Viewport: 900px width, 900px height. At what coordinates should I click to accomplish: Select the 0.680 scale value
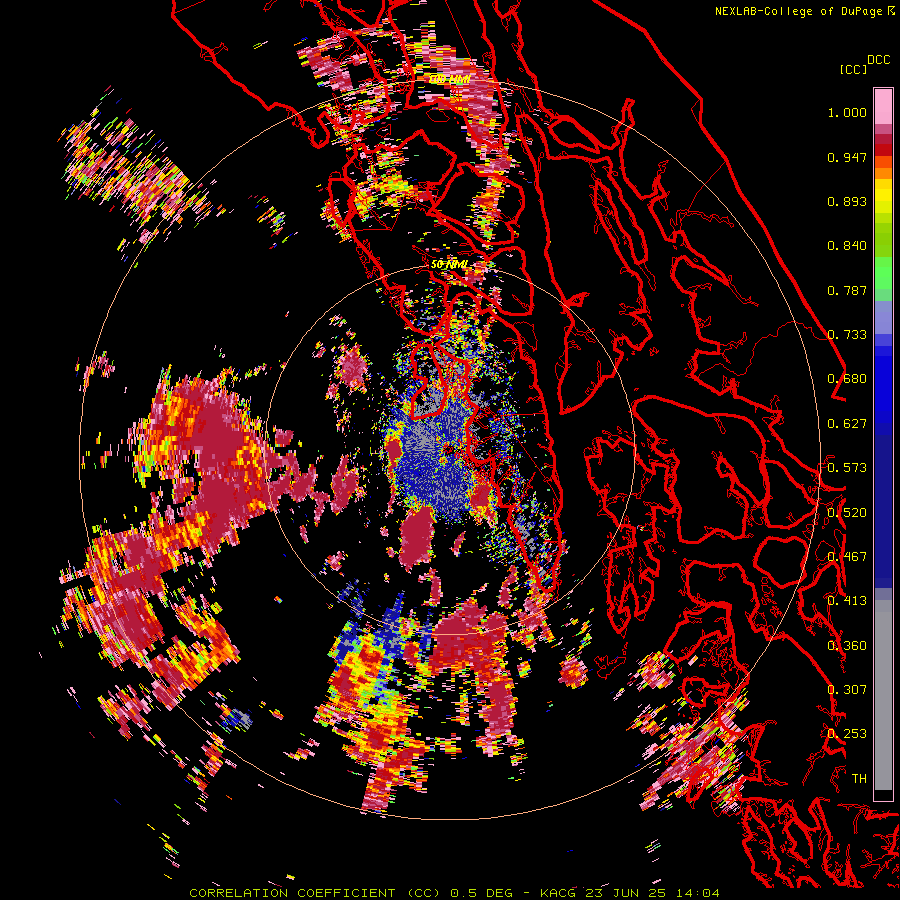pos(847,379)
